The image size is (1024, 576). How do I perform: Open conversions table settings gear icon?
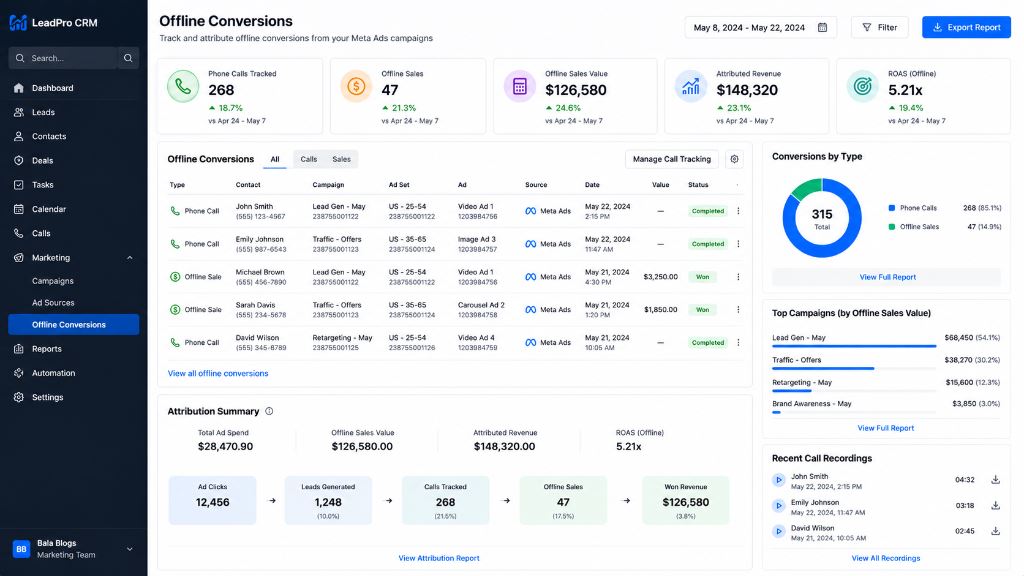click(734, 159)
